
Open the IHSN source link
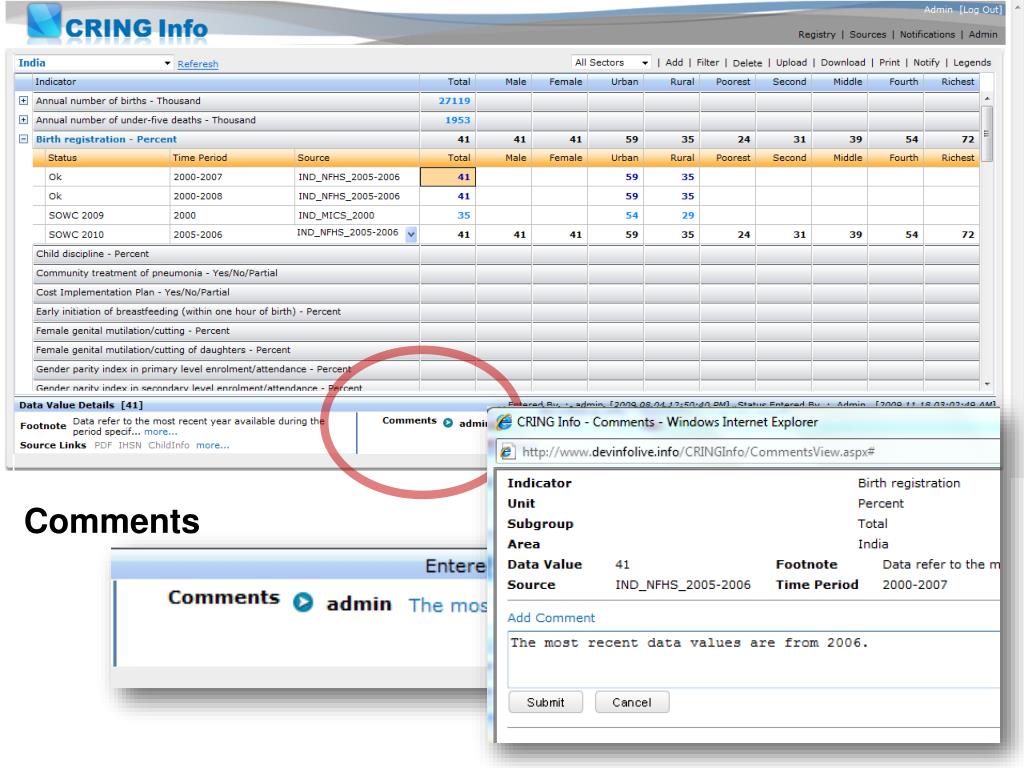click(129, 445)
